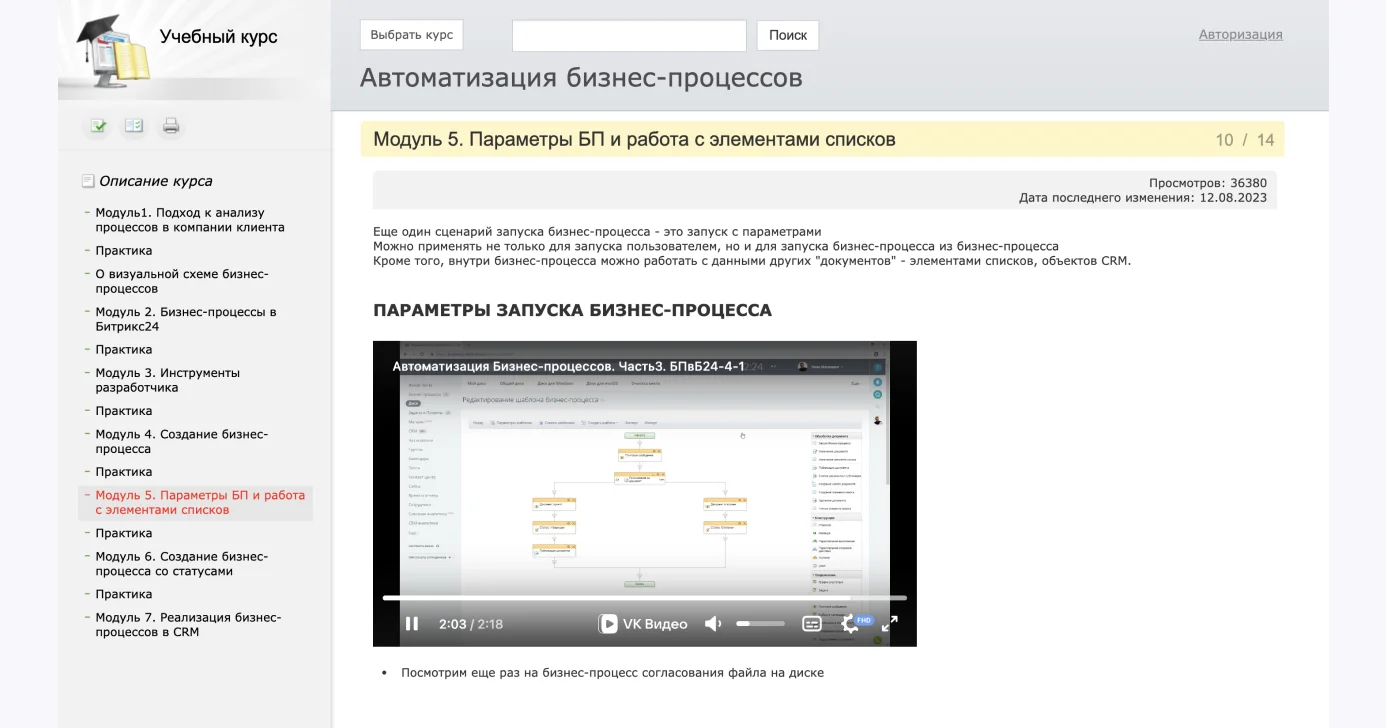The width and height of the screenshot is (1386, 728).
Task: Mute the video with speaker icon
Action: tap(713, 624)
